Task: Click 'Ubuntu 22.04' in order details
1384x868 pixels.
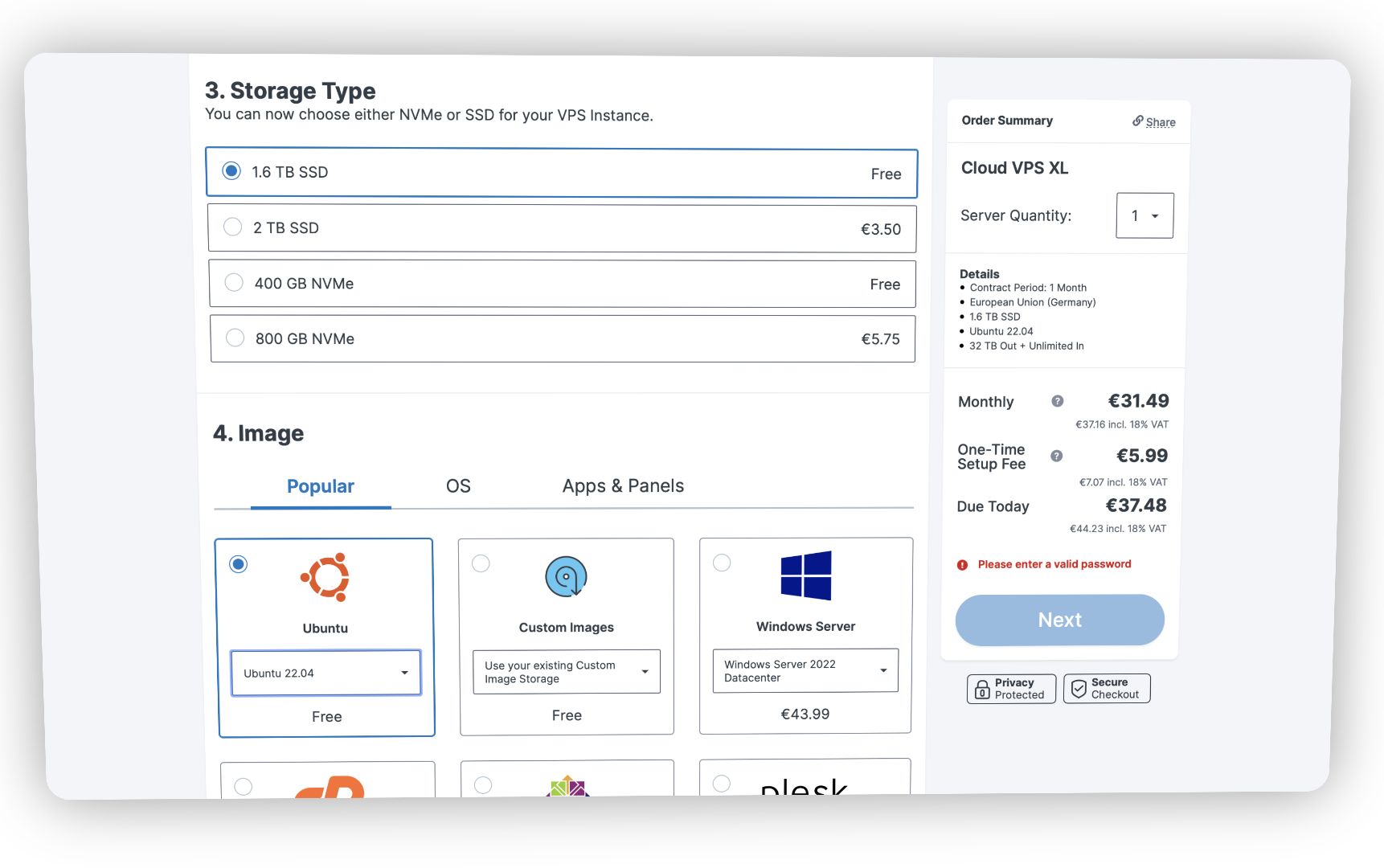Action: (x=1001, y=331)
